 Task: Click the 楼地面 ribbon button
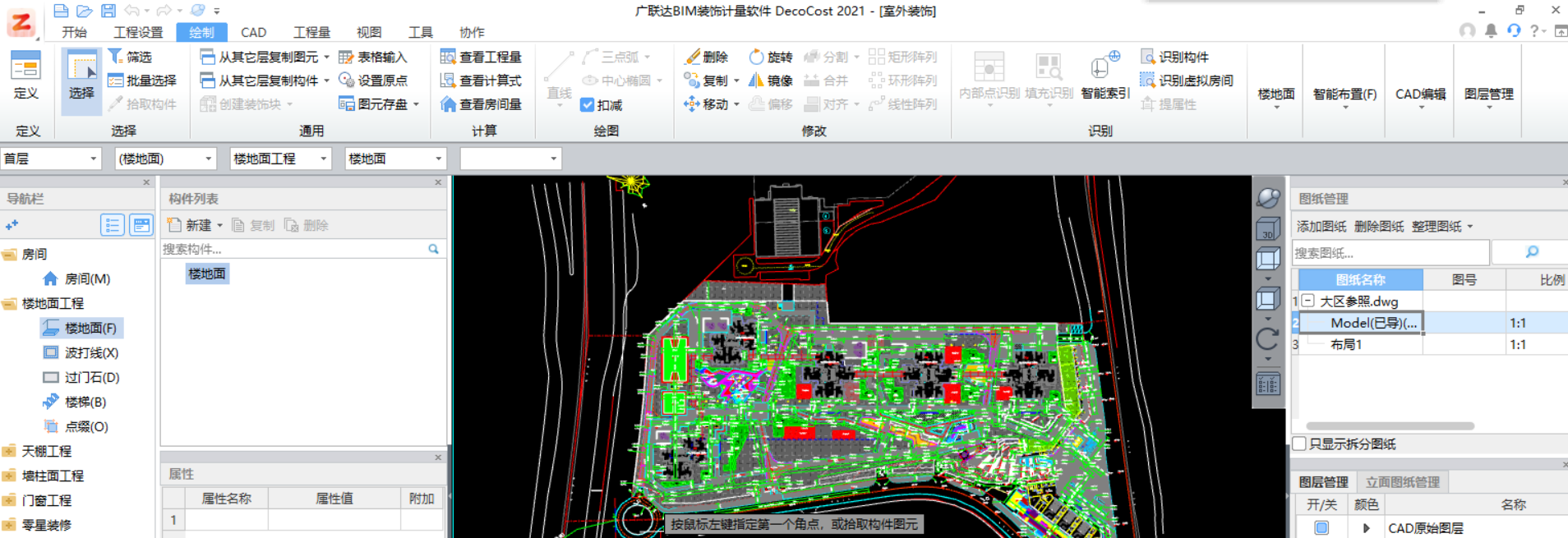tap(1276, 94)
